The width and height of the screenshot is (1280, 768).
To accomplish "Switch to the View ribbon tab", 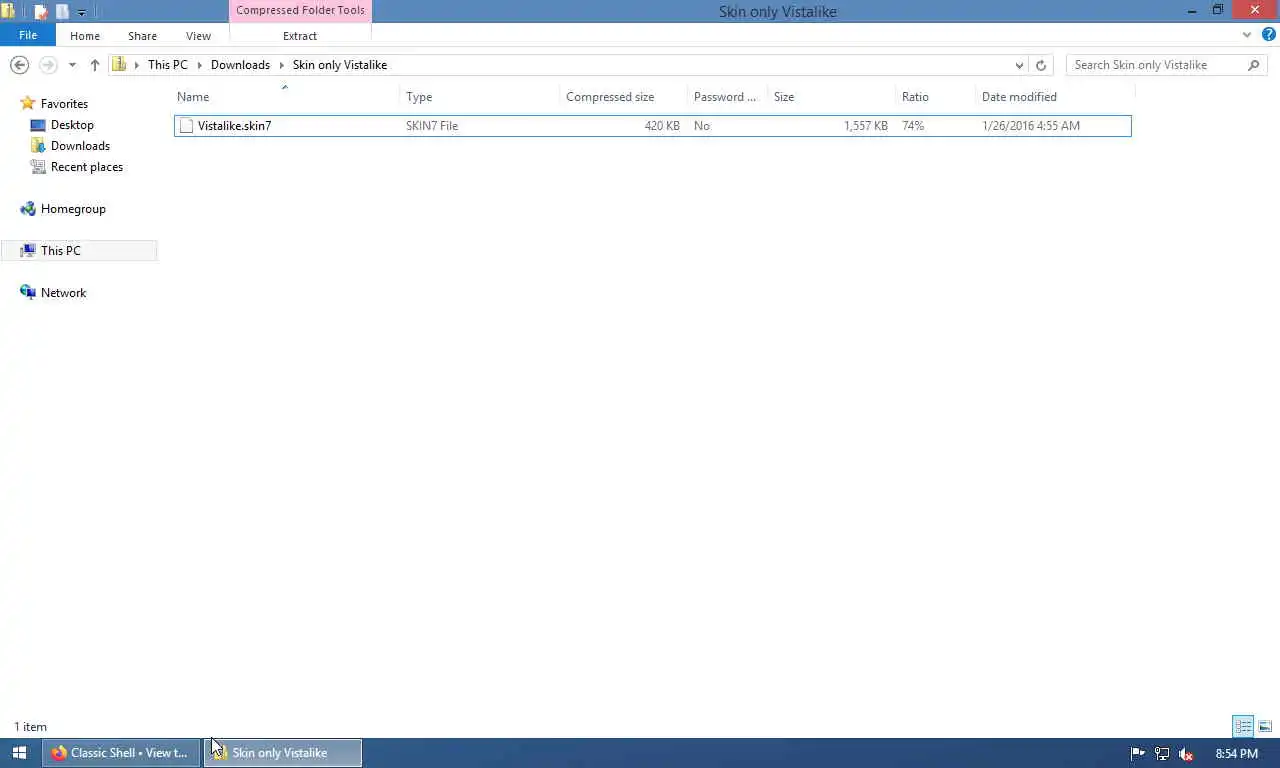I will pyautogui.click(x=198, y=36).
